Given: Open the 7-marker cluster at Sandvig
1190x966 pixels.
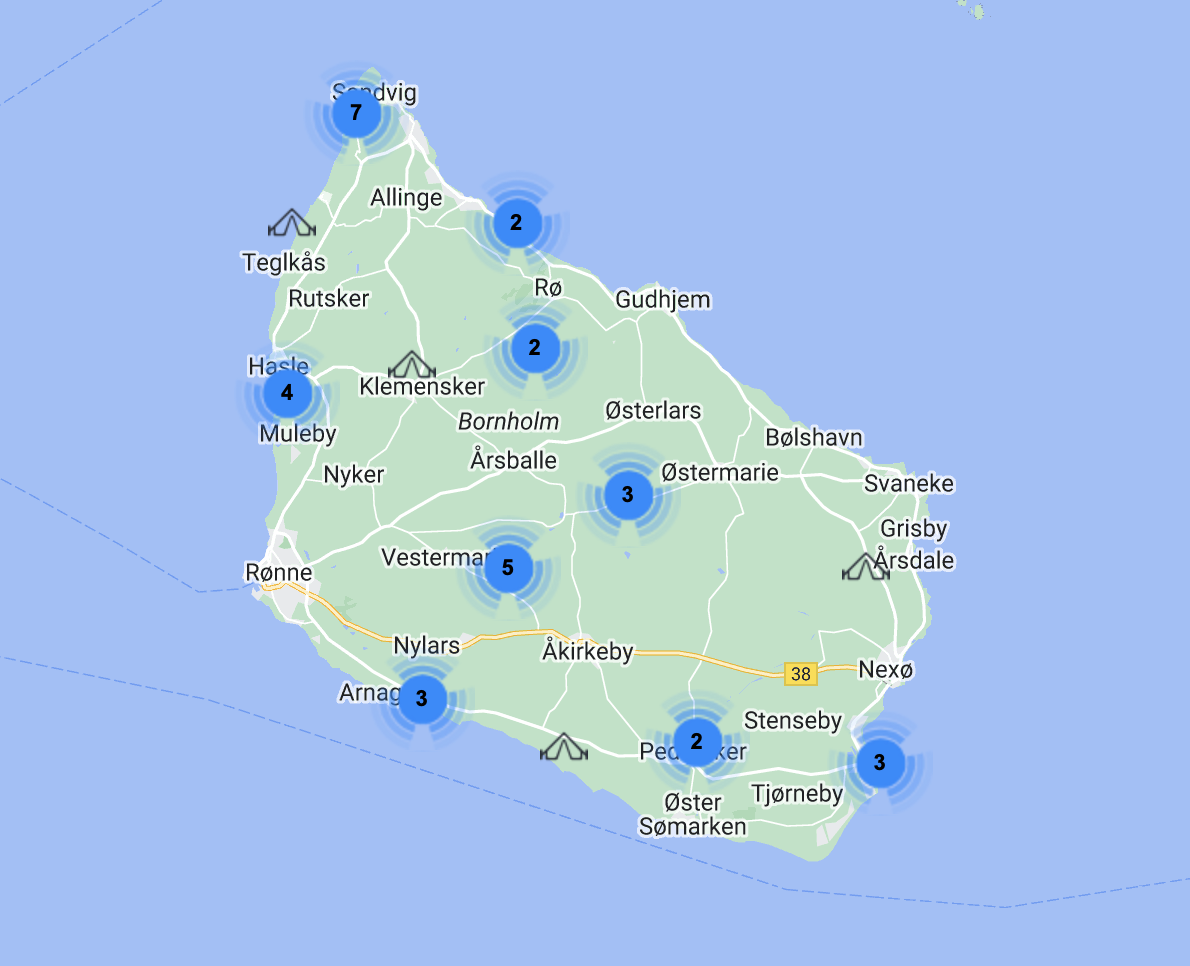Looking at the screenshot, I should 356,113.
